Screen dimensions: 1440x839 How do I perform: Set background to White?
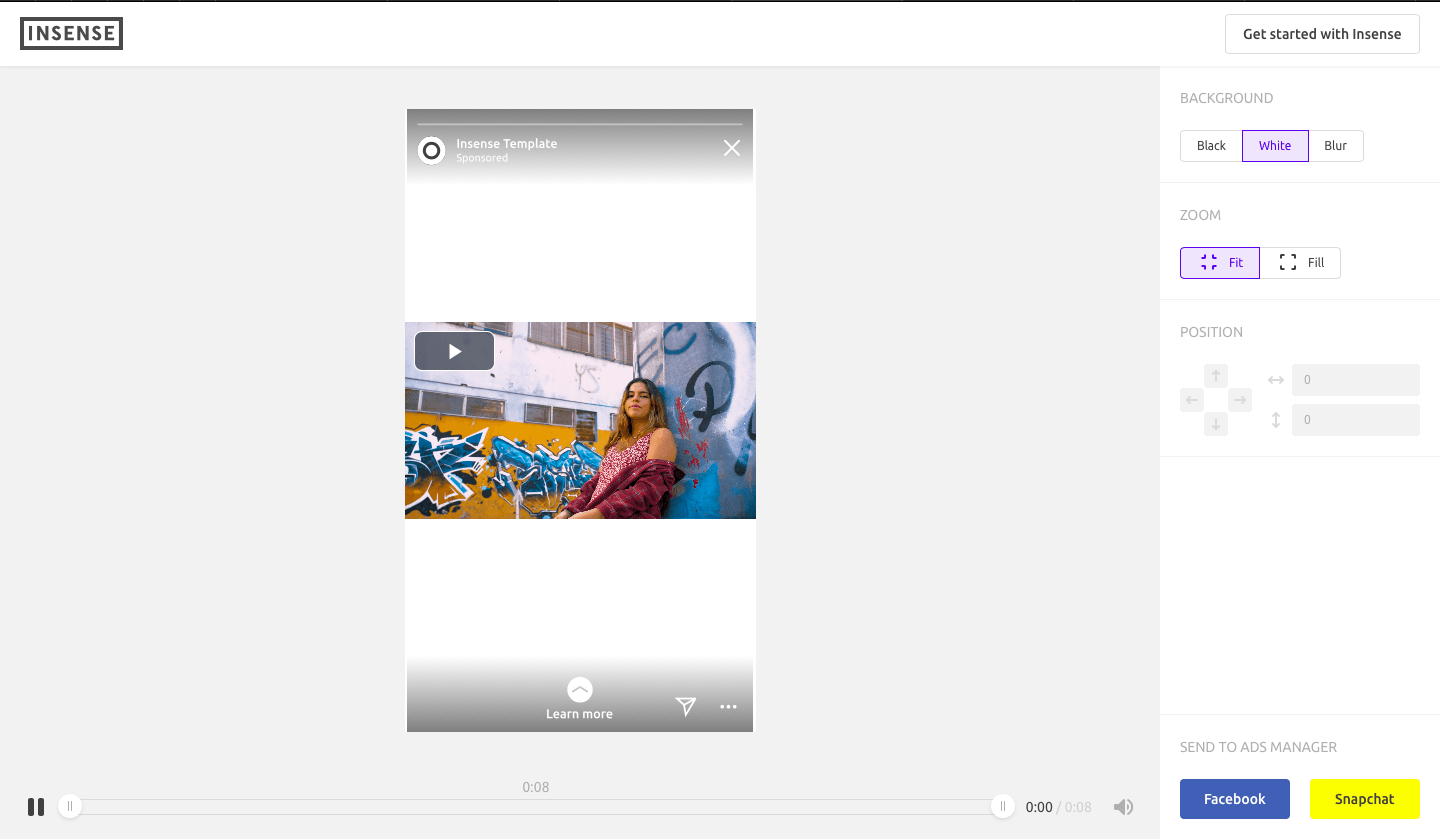1275,146
